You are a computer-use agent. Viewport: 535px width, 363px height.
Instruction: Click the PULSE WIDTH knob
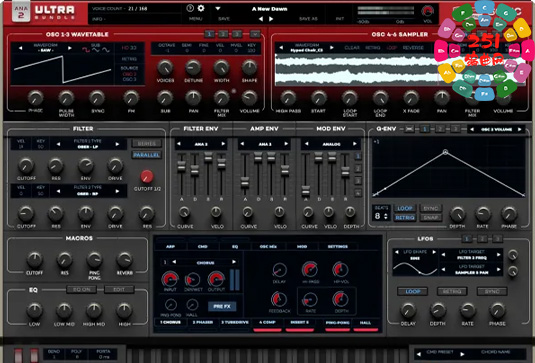pos(66,98)
